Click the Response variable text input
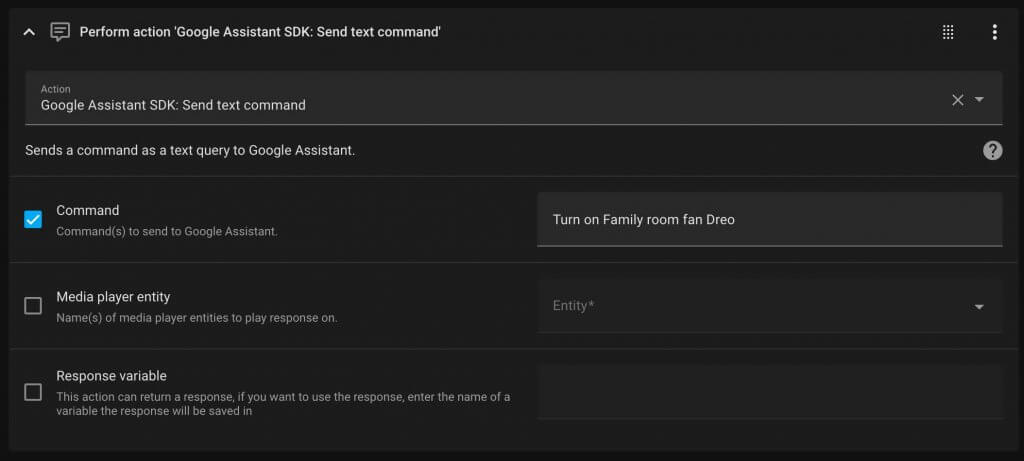Image resolution: width=1024 pixels, height=461 pixels. point(769,392)
